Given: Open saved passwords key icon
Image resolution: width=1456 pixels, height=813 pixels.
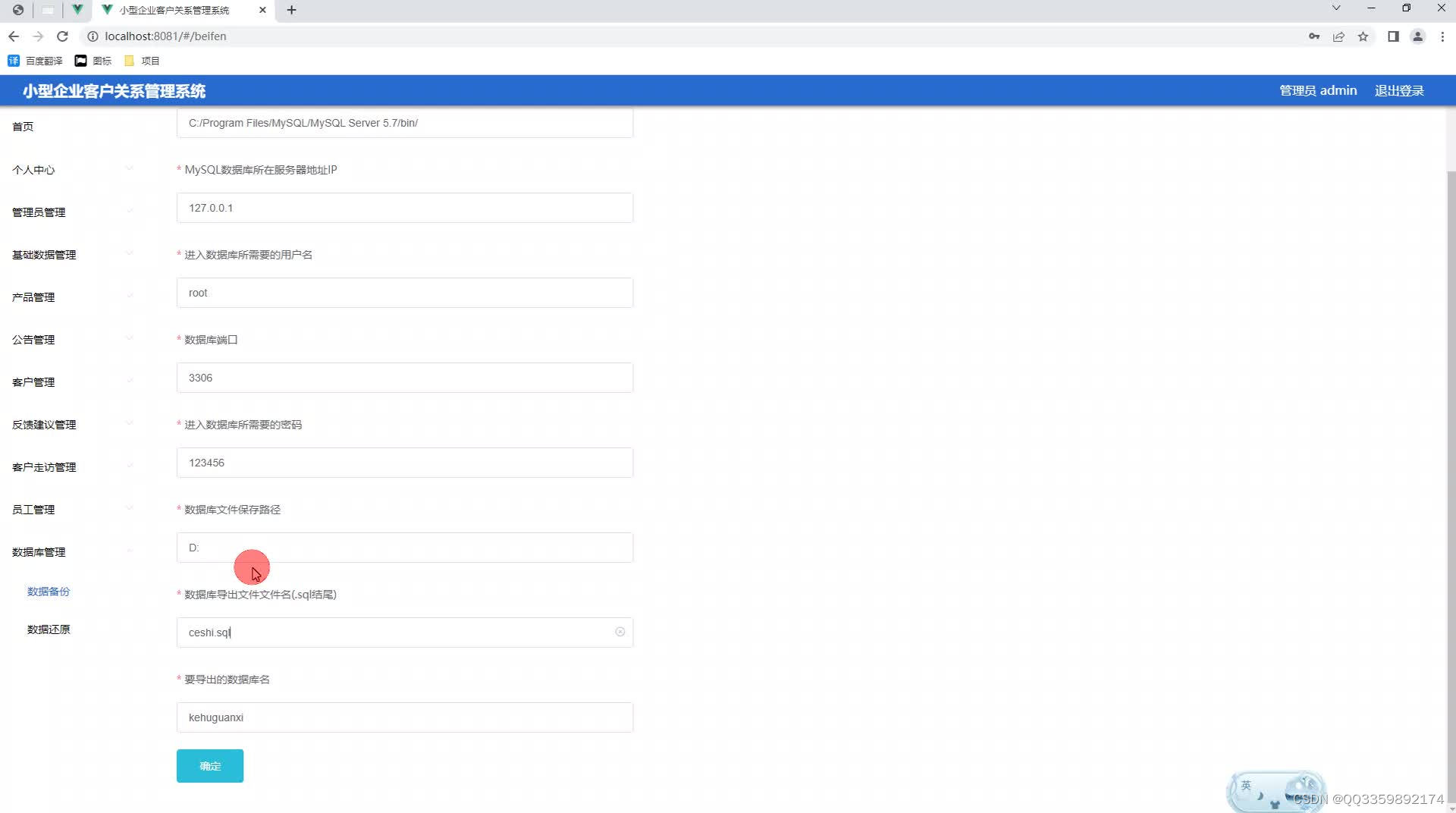Looking at the screenshot, I should [1314, 36].
